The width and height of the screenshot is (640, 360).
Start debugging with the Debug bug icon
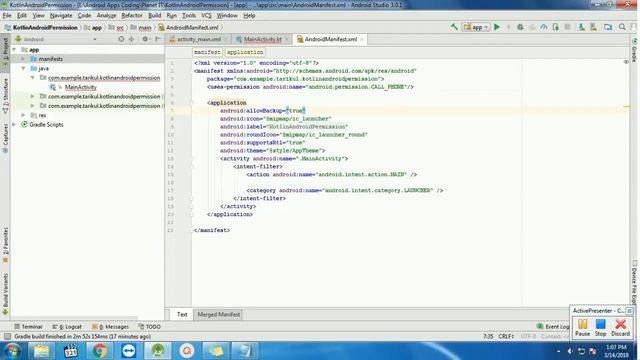[x=520, y=27]
